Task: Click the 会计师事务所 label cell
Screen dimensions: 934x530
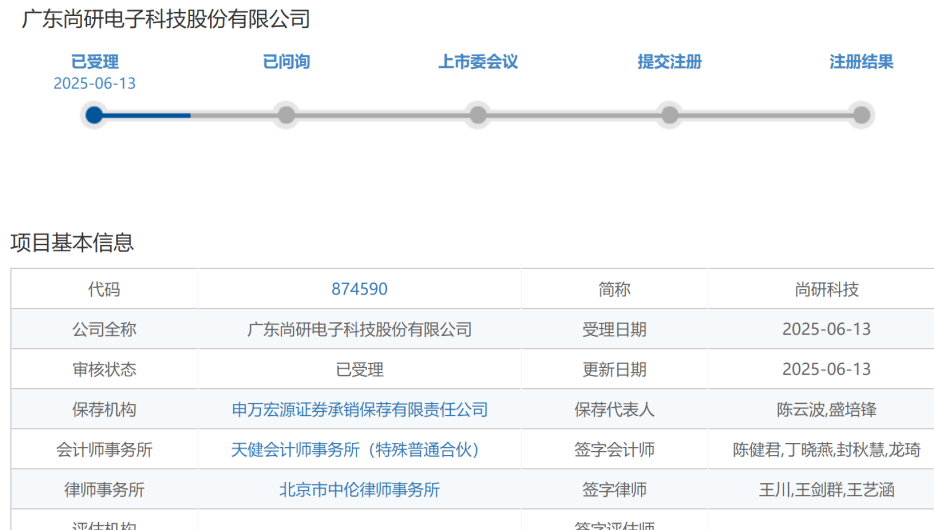Action: (104, 449)
